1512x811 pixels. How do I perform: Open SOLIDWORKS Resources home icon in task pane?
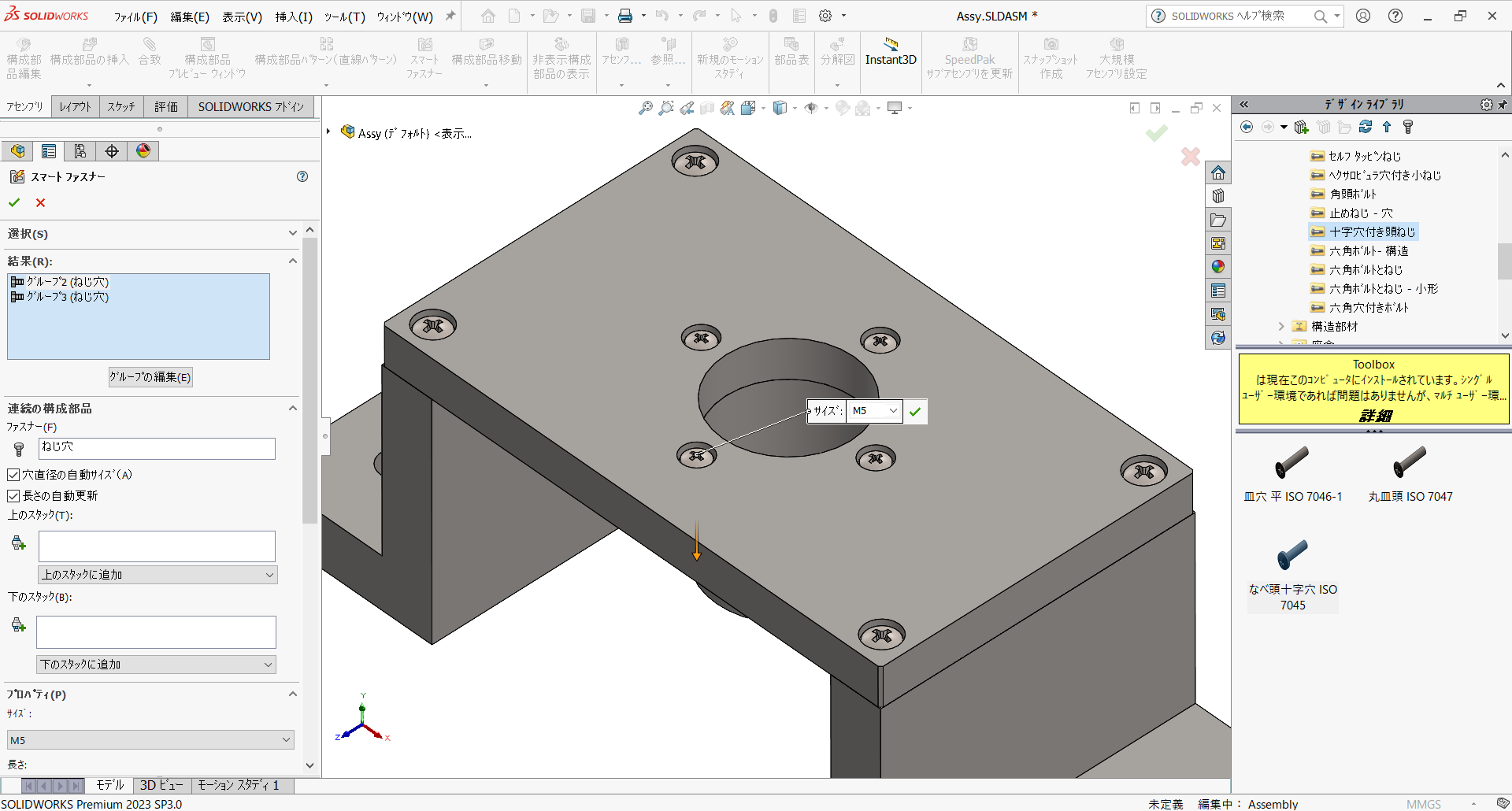click(1218, 172)
